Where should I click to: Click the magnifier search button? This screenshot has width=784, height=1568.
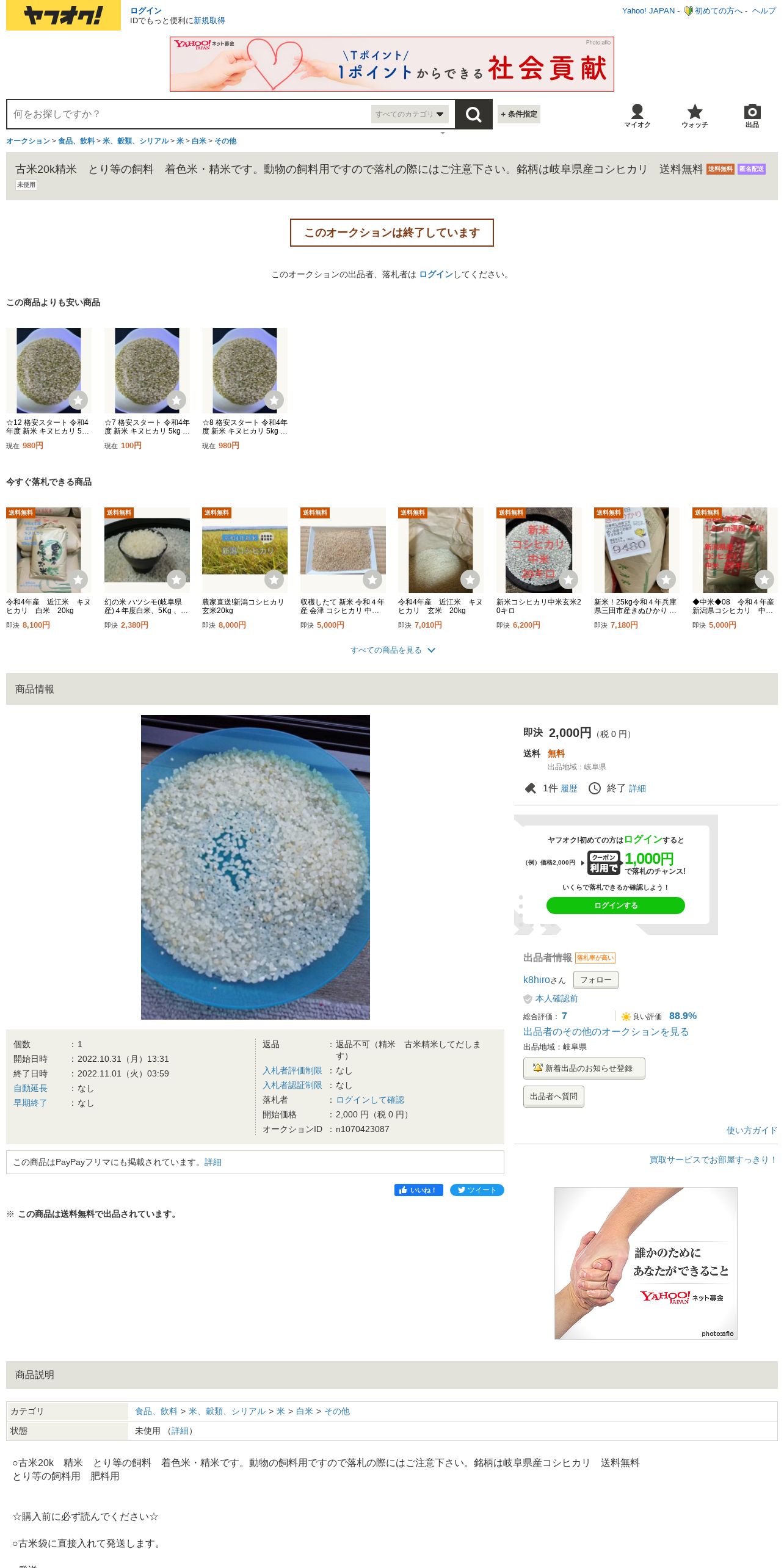[473, 114]
